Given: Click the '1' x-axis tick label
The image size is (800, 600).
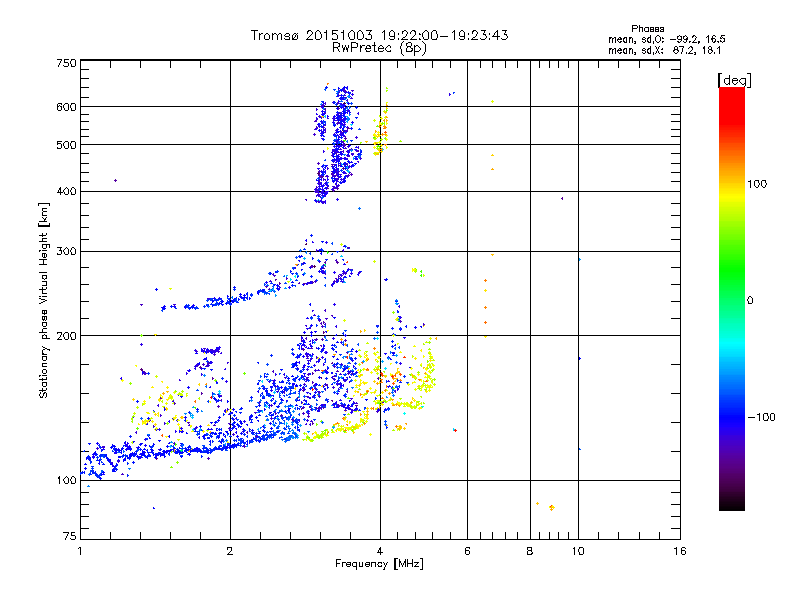Looking at the screenshot, I should 80,551.
